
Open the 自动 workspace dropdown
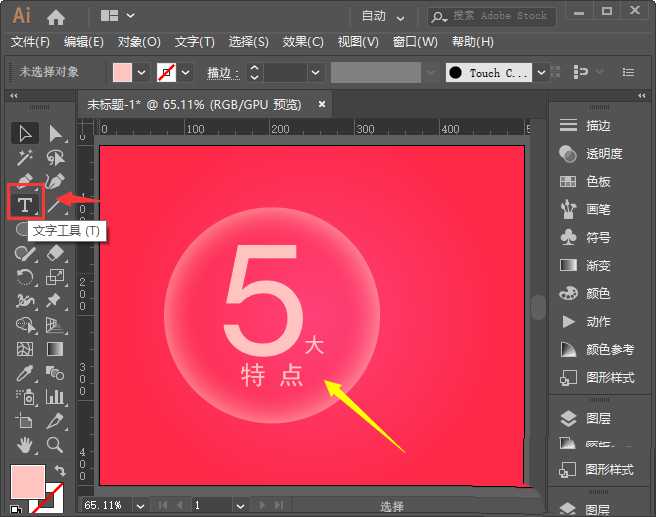[384, 16]
